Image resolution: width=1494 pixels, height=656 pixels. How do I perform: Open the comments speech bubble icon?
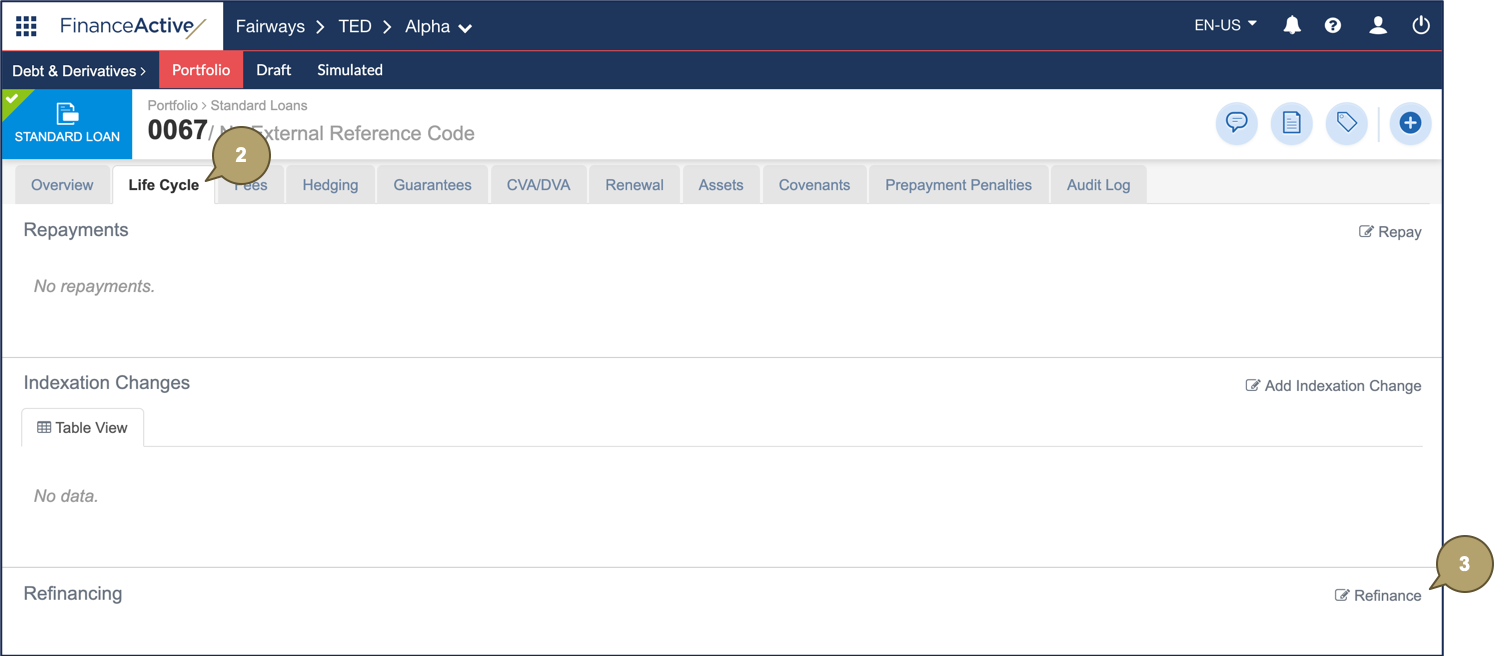(x=1237, y=123)
